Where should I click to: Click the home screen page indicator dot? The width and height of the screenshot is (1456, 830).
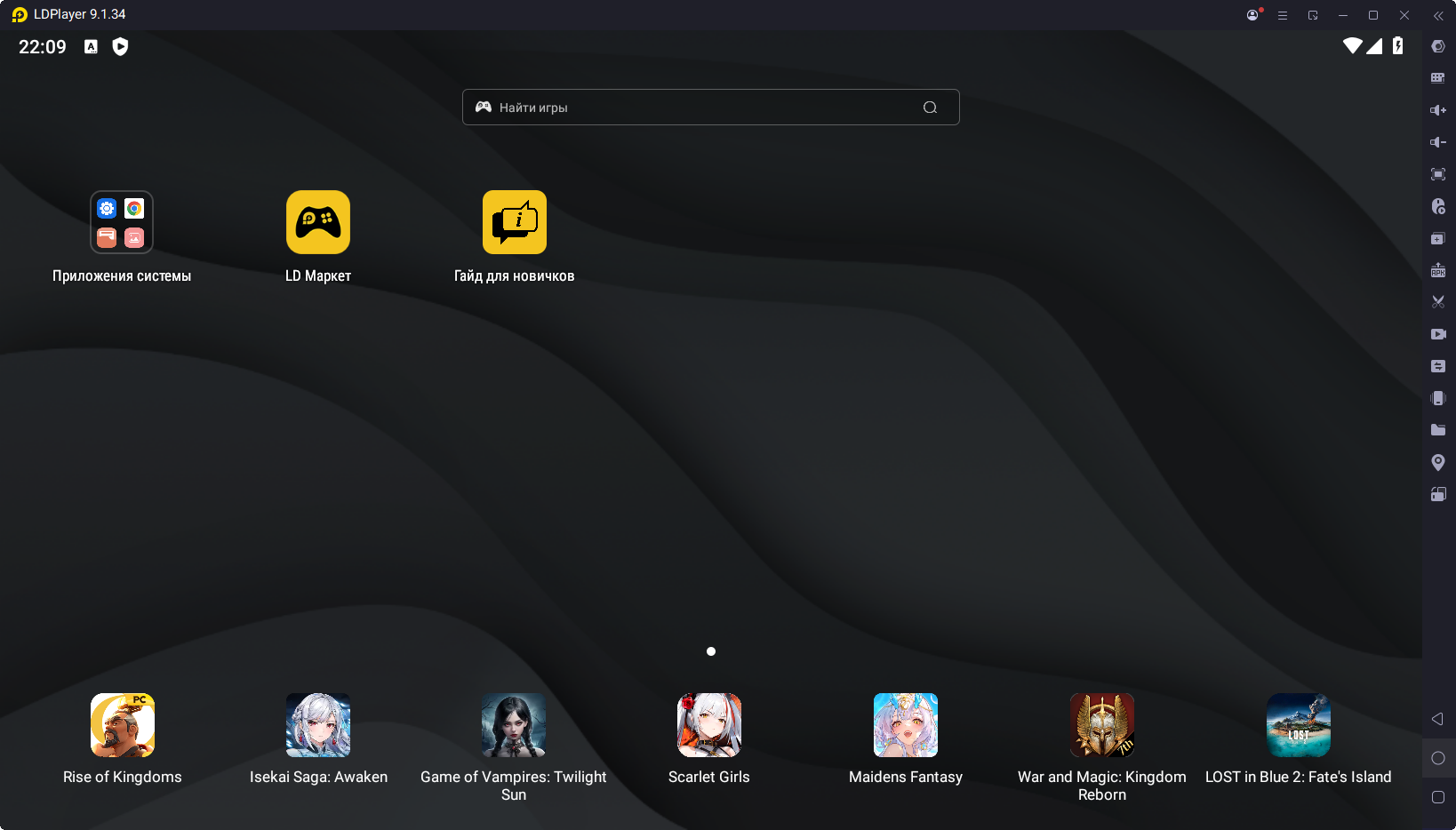[x=711, y=651]
